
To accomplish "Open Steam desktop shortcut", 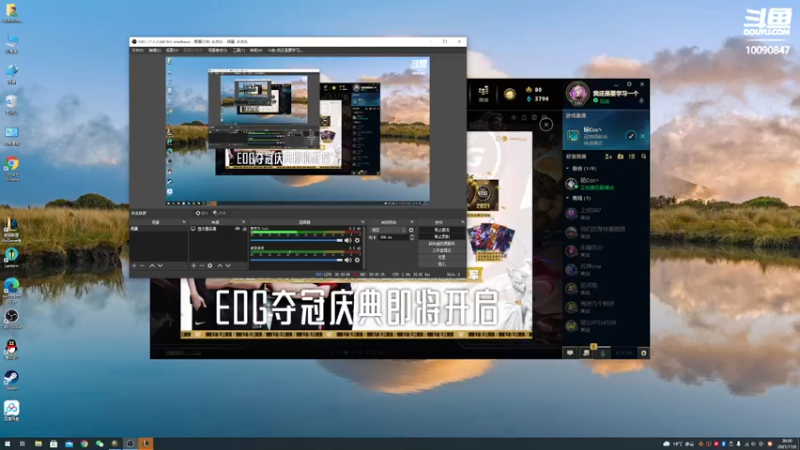I will (x=11, y=381).
